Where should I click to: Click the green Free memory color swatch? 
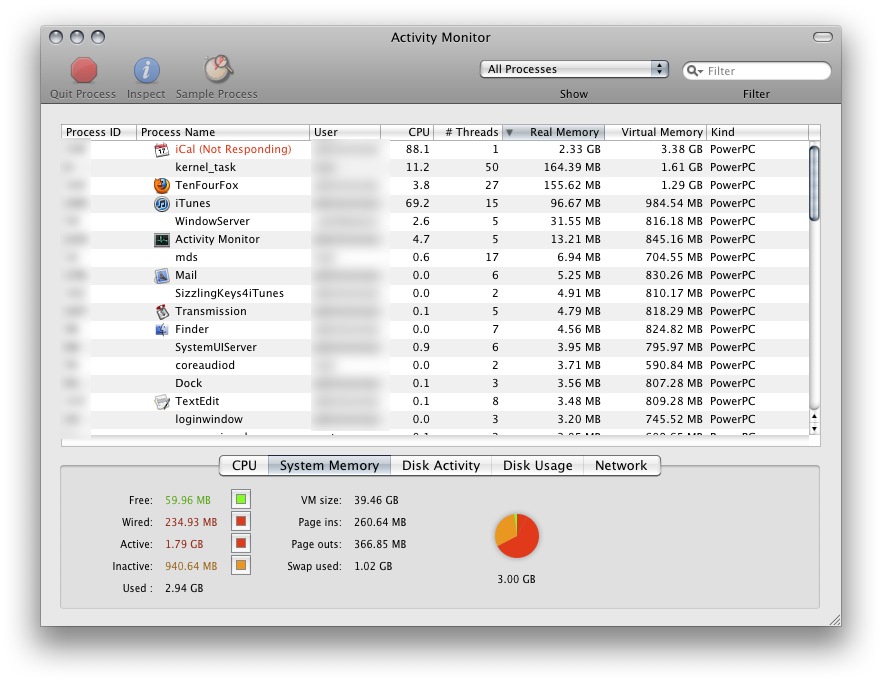[x=241, y=499]
